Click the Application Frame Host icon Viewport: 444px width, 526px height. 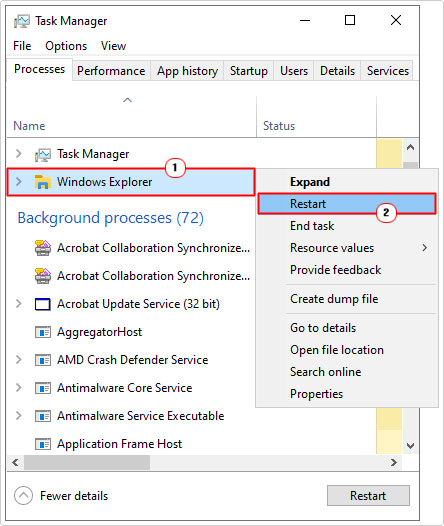tap(43, 444)
